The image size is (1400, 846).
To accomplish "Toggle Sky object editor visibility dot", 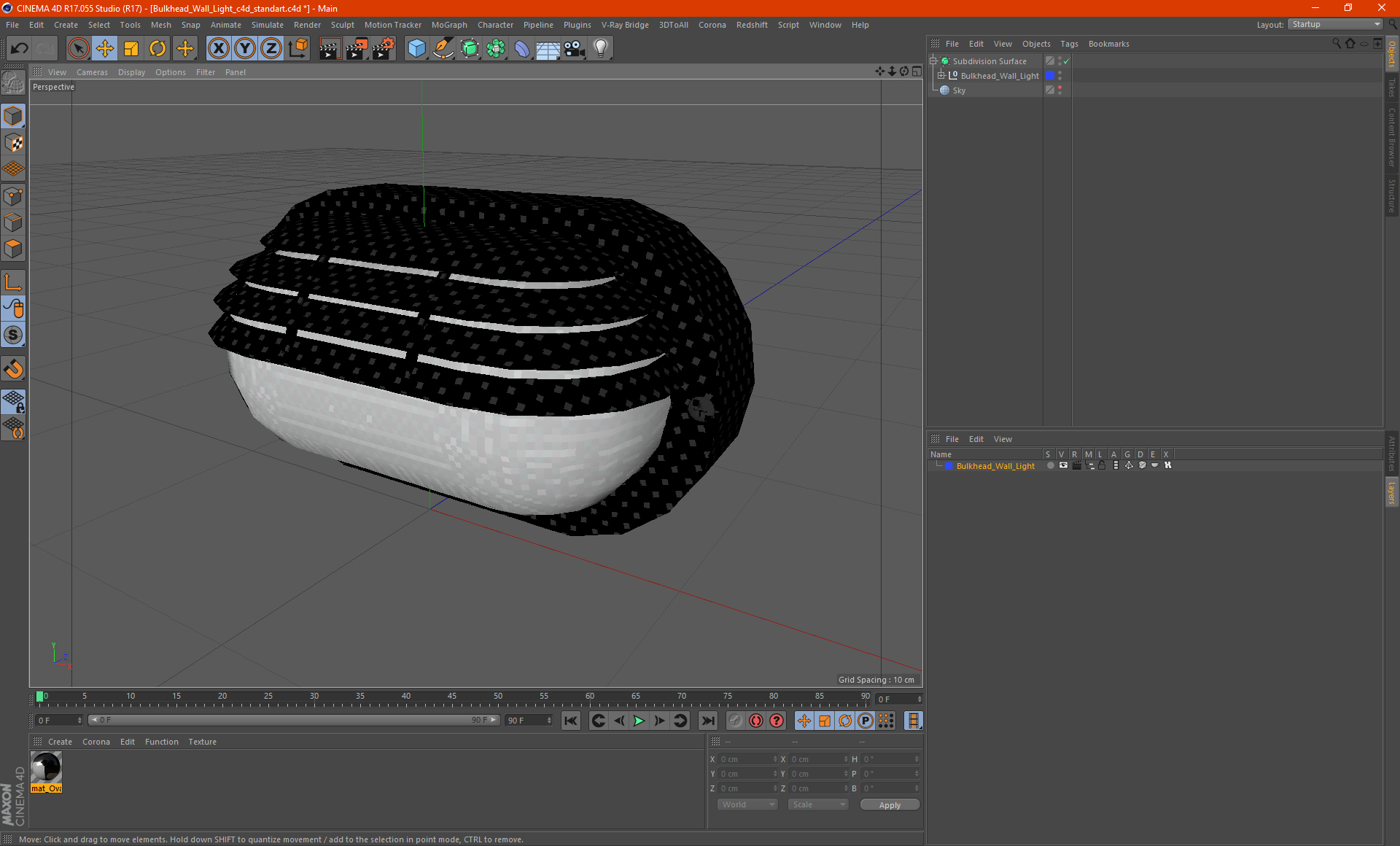I will [1059, 88].
